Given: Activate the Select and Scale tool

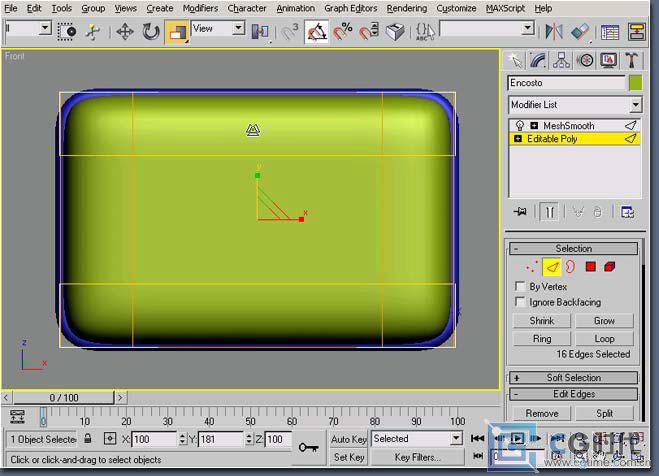Looking at the screenshot, I should pyautogui.click(x=177, y=32).
